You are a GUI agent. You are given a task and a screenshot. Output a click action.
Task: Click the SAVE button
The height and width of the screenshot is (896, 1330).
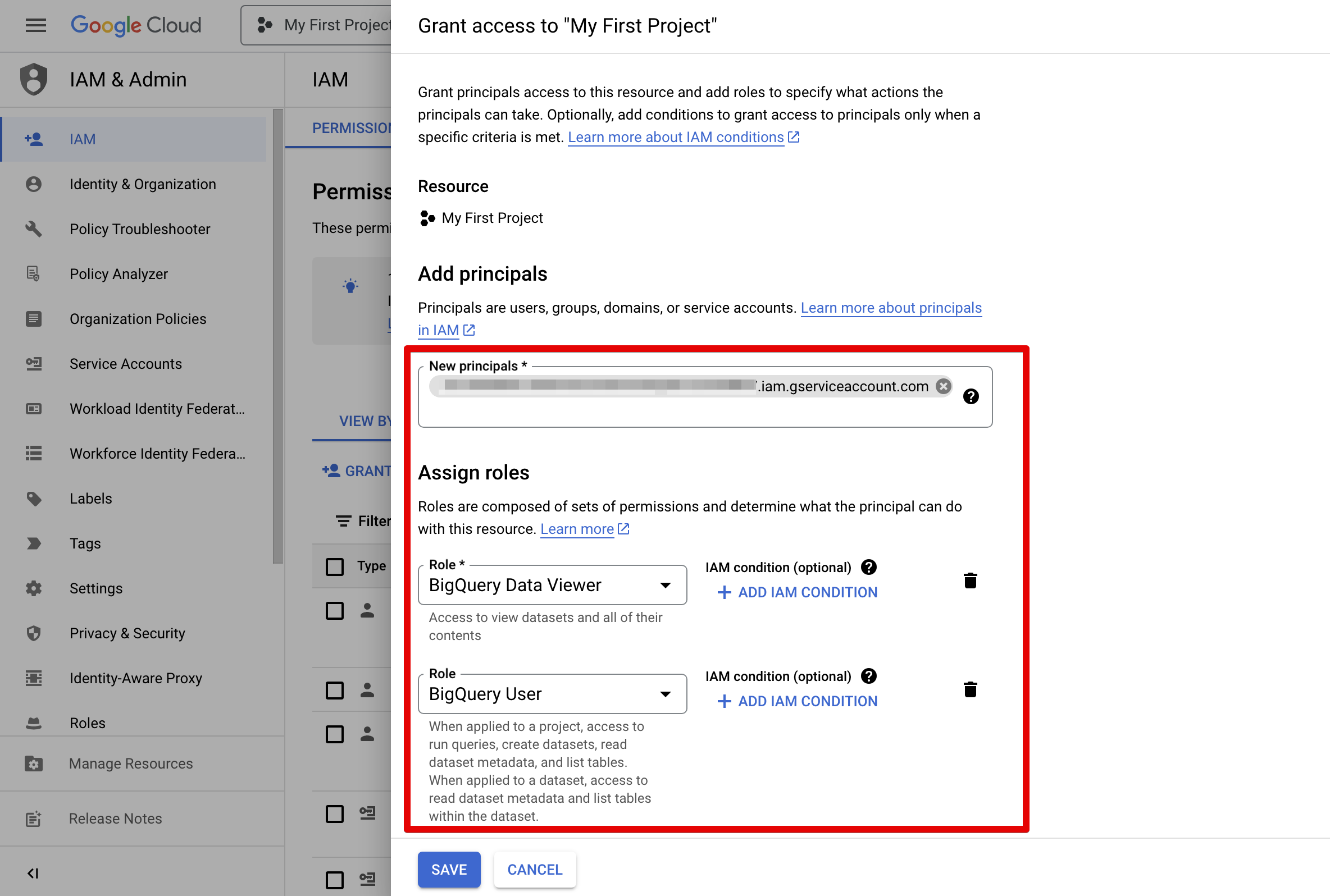pyautogui.click(x=449, y=869)
